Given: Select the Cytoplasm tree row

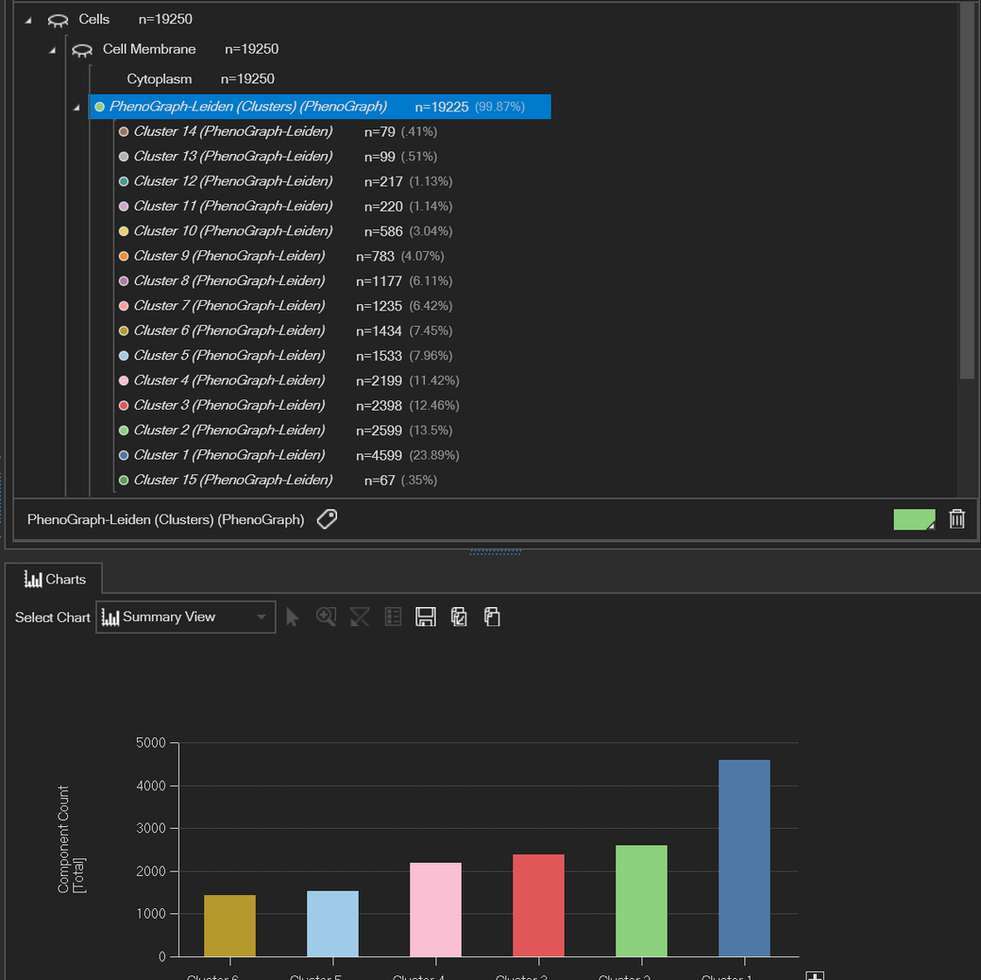Looking at the screenshot, I should coord(200,79).
